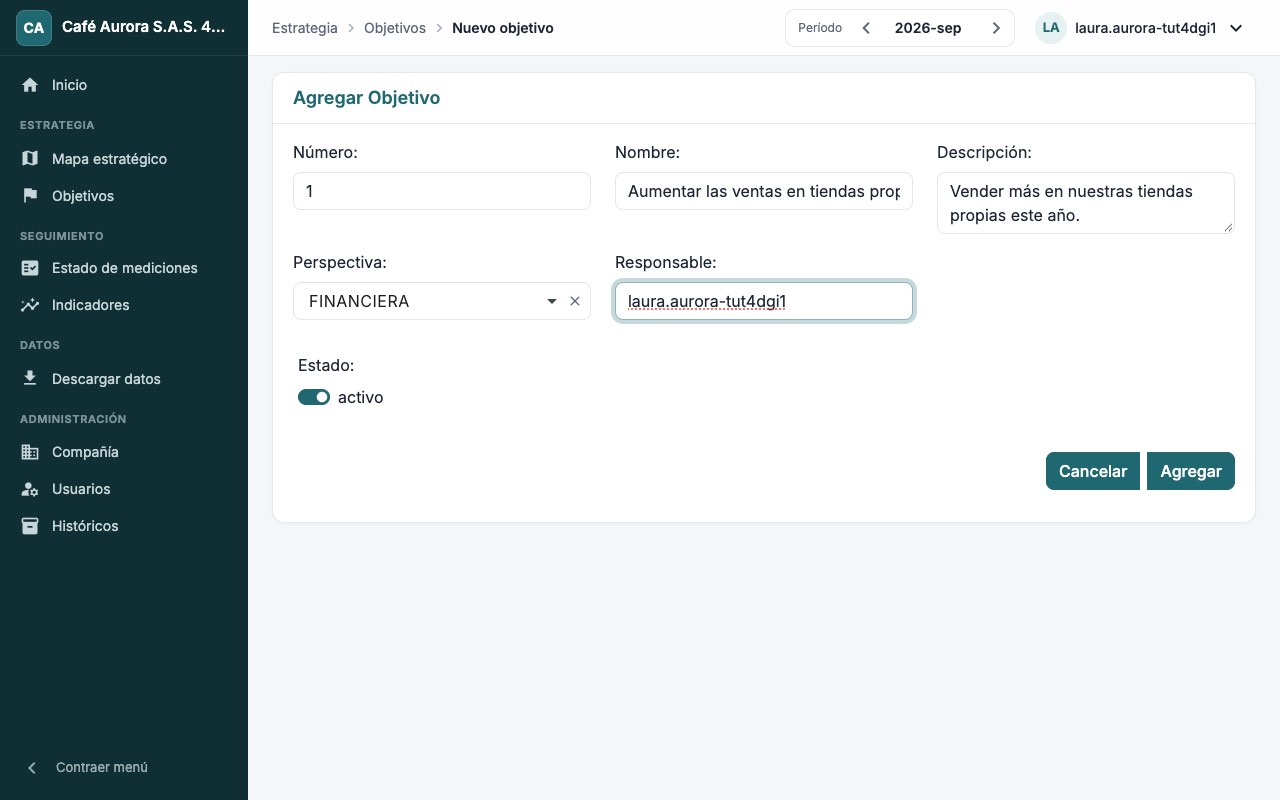Collapse the sidebar using the chevron icon
The height and width of the screenshot is (800, 1280).
coord(32,768)
